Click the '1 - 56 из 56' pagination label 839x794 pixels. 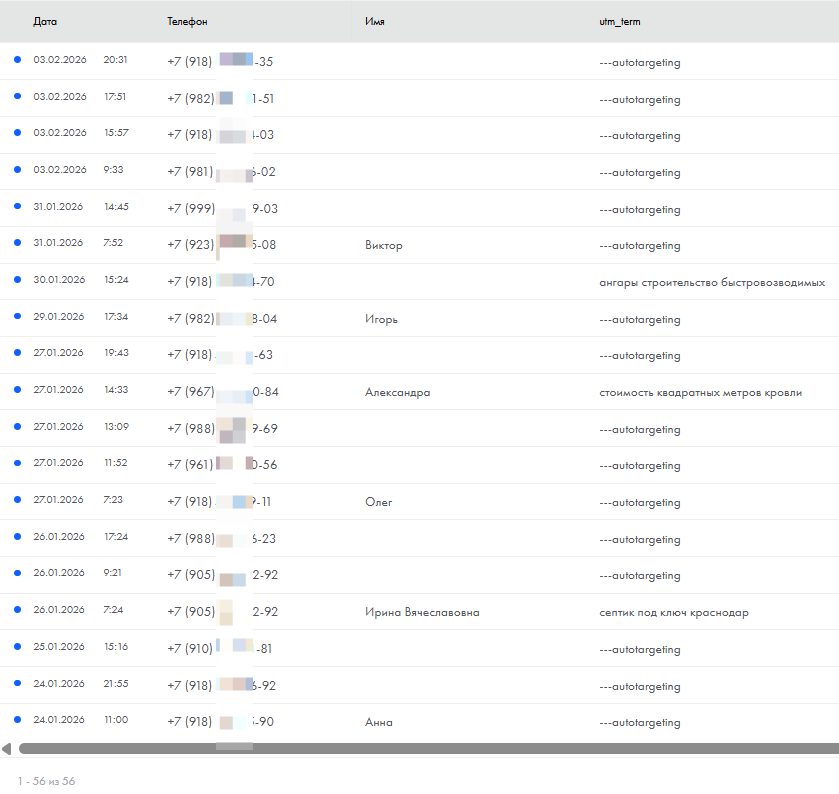[46, 781]
